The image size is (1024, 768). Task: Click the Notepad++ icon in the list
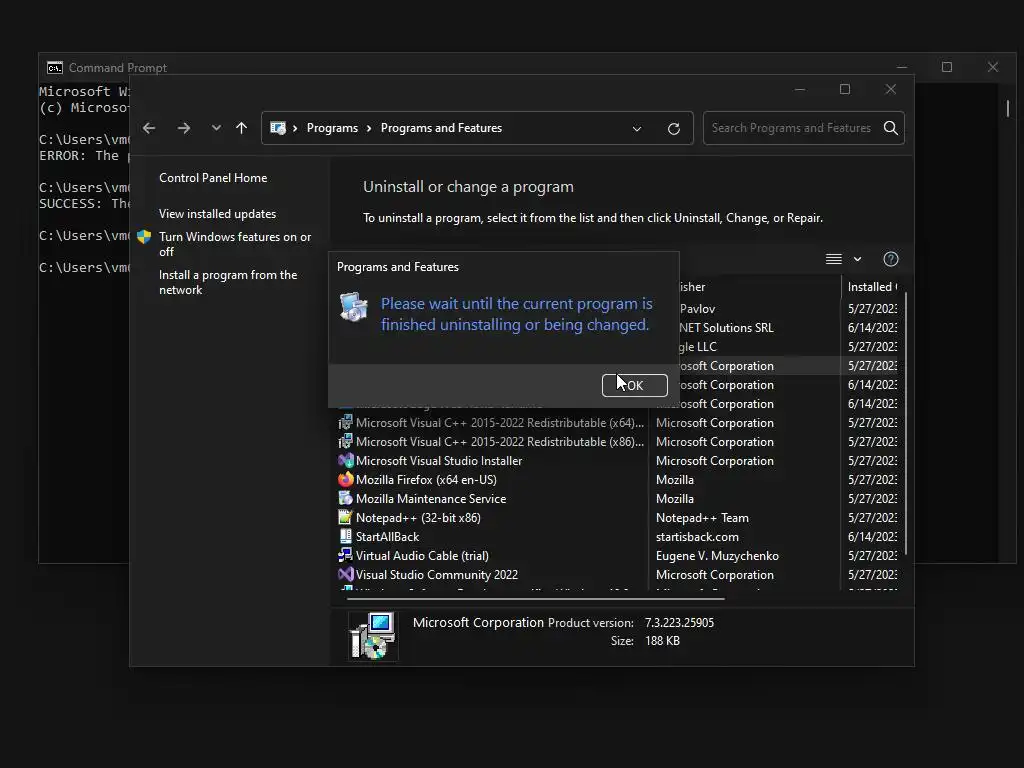coord(345,517)
